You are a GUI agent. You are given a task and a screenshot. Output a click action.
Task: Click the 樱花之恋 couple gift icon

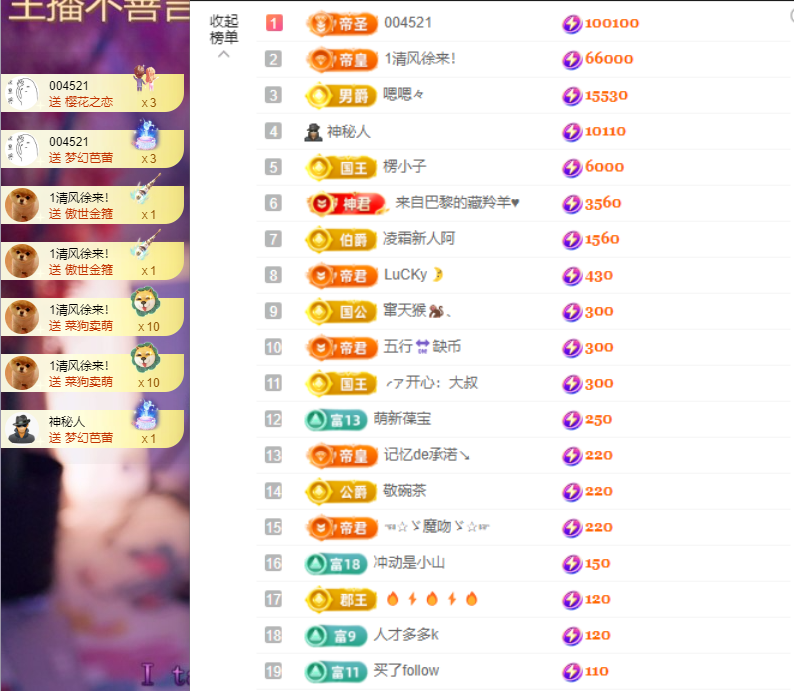tap(145, 77)
